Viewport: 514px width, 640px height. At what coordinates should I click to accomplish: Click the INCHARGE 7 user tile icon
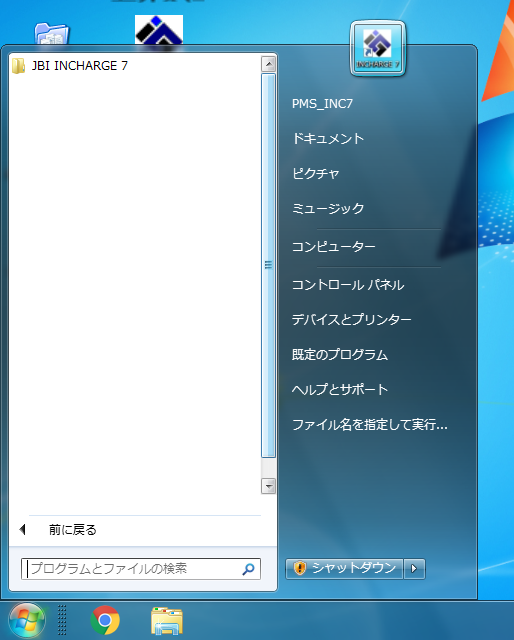(378, 48)
